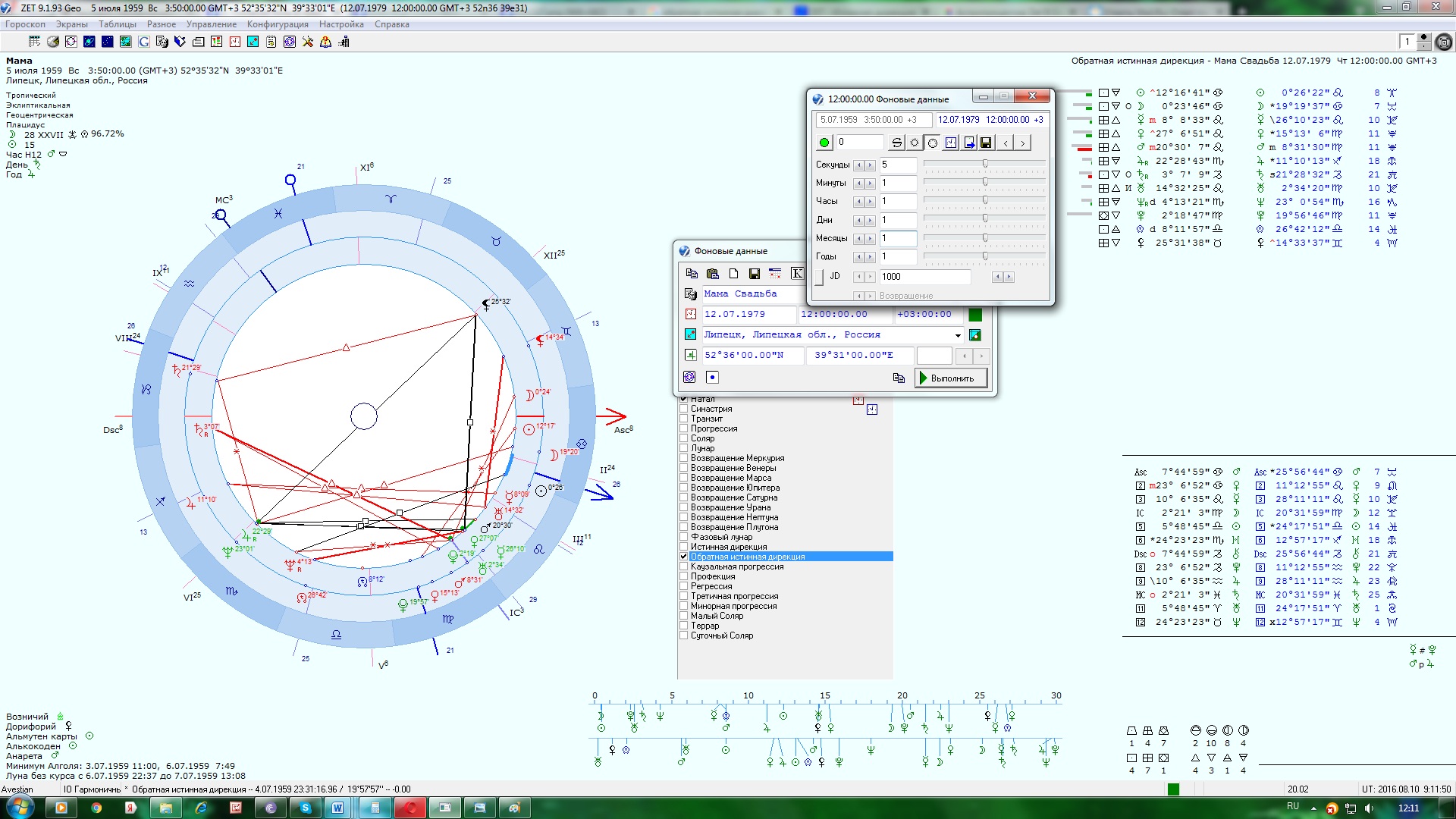
Task: Click the letter K icon in data panel
Action: (x=796, y=273)
